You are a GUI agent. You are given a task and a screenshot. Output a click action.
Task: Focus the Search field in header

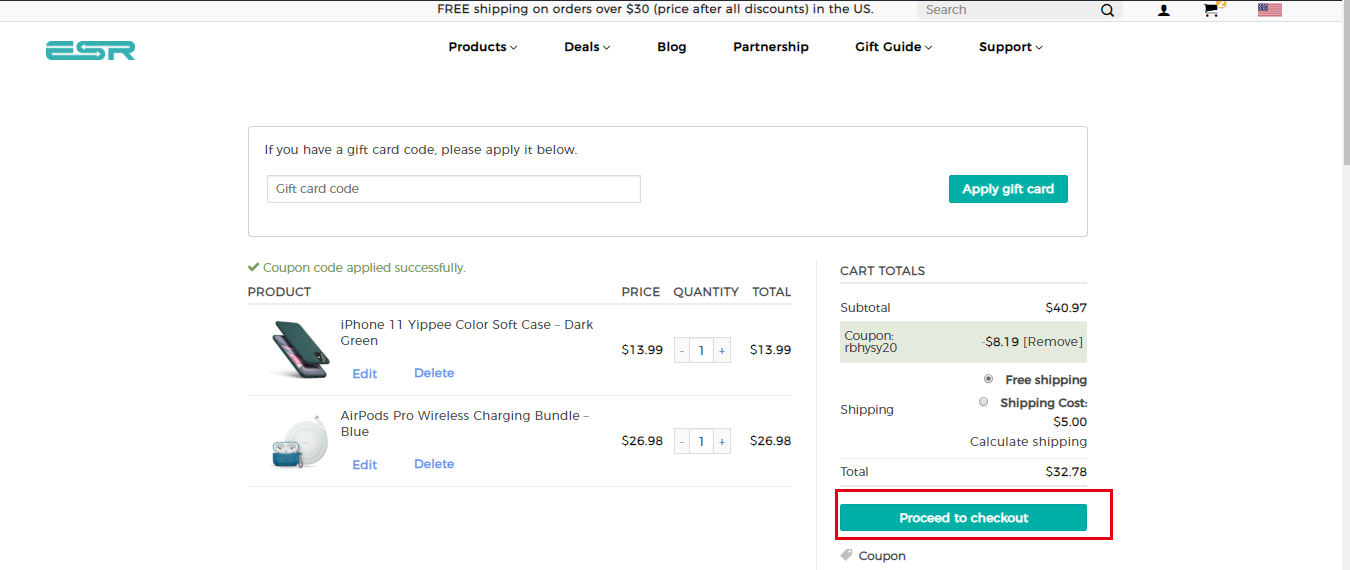(1008, 10)
